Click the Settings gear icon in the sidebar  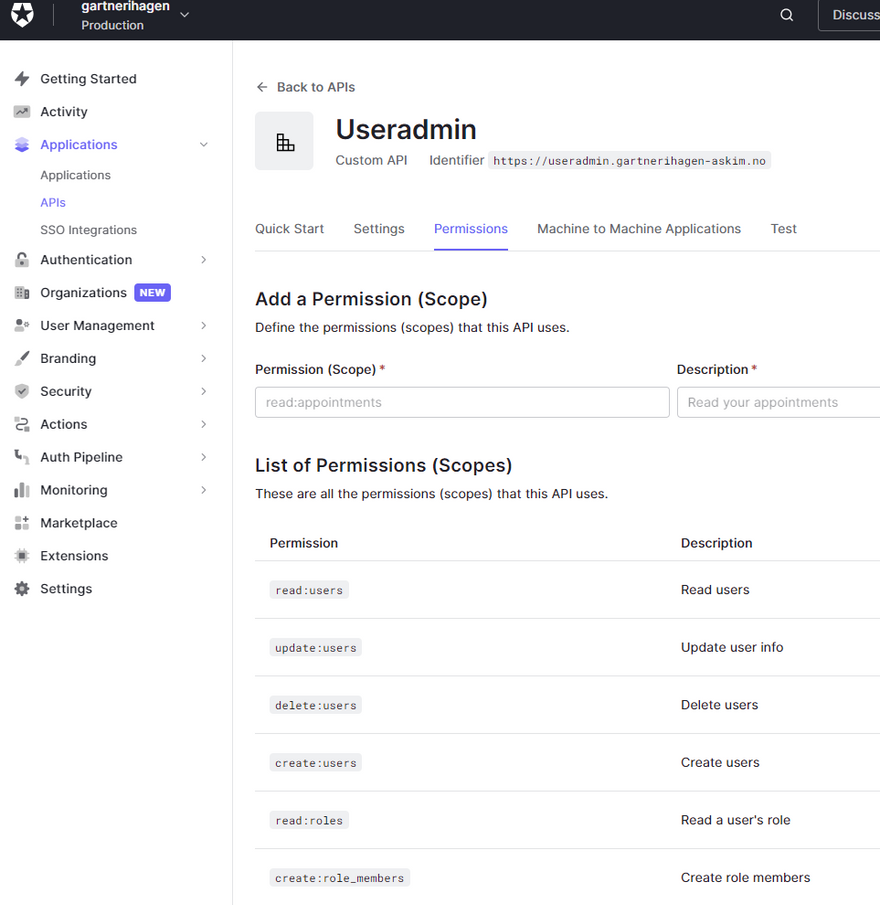pos(22,589)
